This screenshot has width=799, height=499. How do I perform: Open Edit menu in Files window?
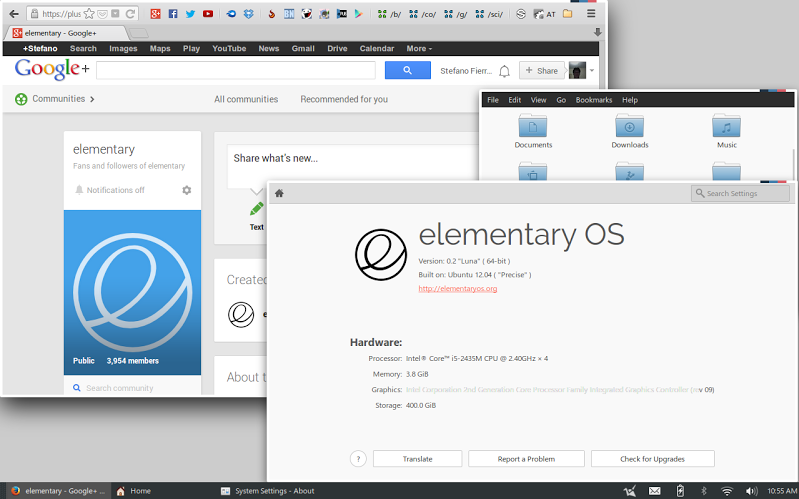(515, 100)
